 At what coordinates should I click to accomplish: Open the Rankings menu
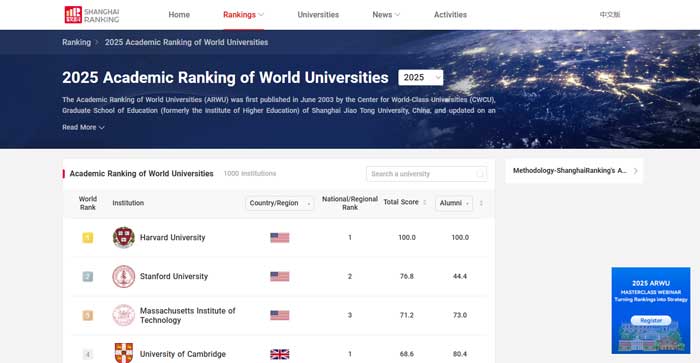pos(243,15)
